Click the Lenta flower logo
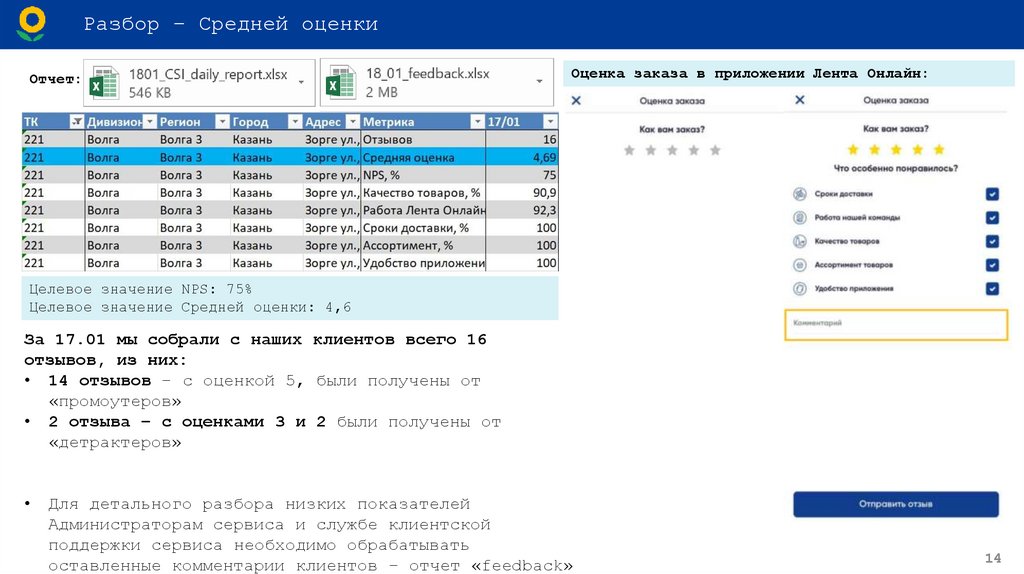This screenshot has height=574, width=1024. (32, 24)
